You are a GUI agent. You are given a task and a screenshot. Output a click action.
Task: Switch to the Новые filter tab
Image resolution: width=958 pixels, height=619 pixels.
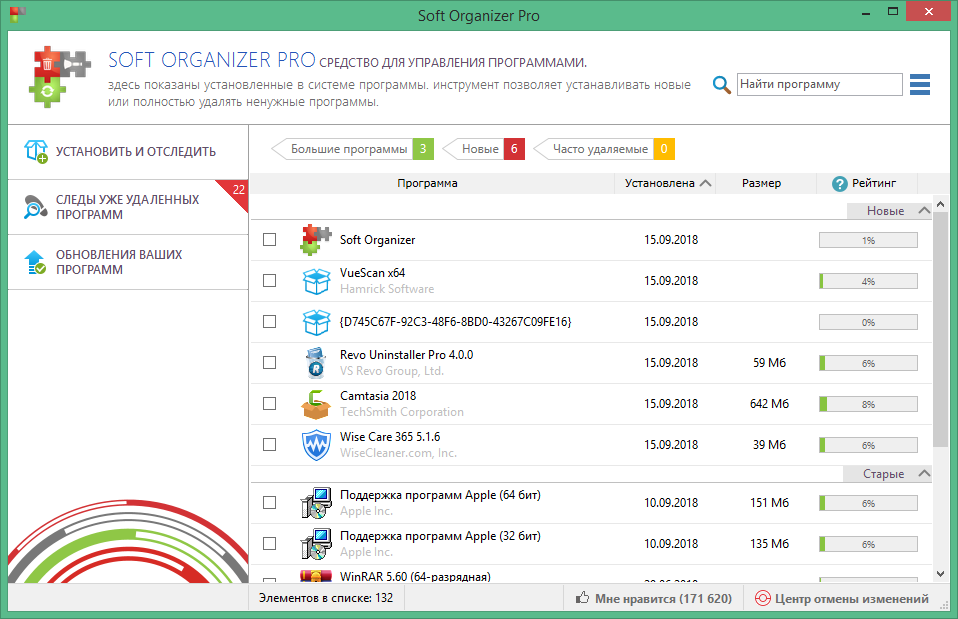(x=480, y=148)
